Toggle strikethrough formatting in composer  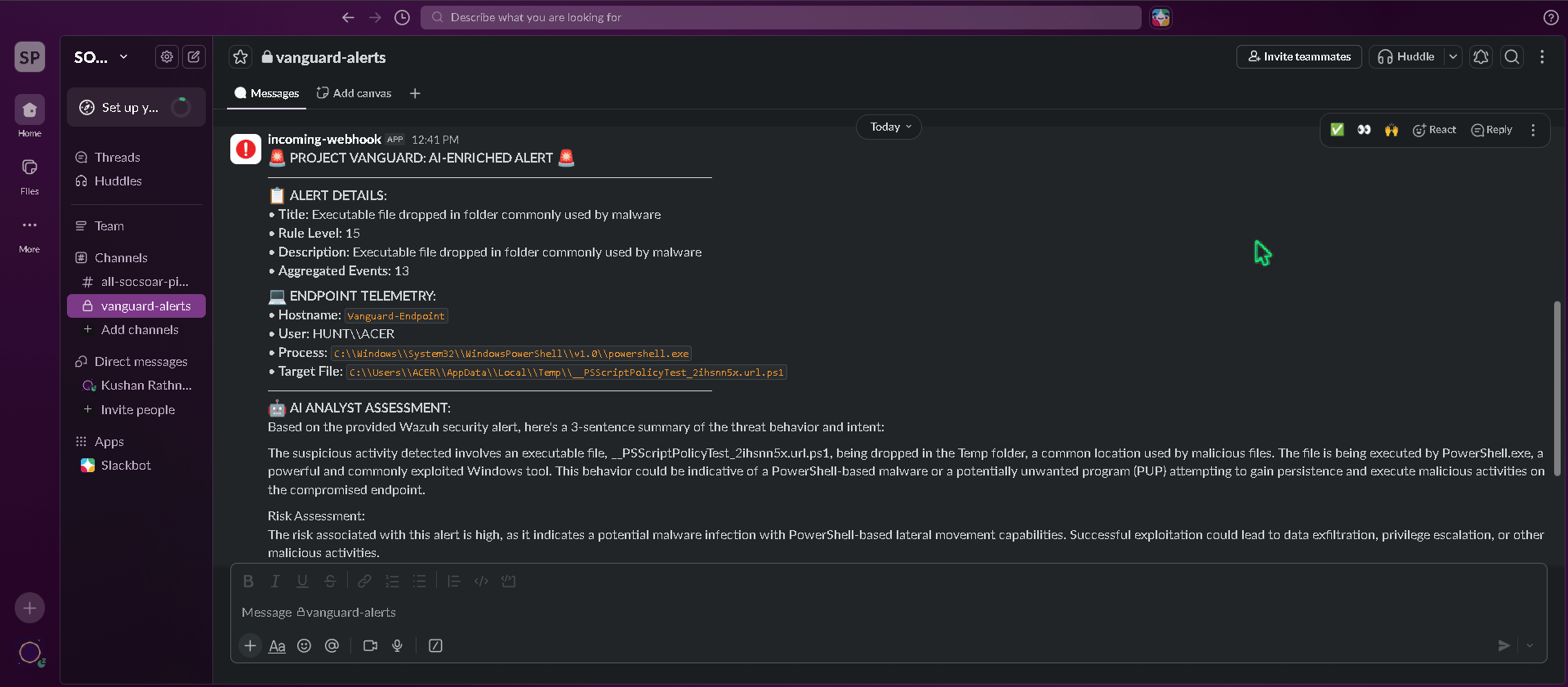330,581
